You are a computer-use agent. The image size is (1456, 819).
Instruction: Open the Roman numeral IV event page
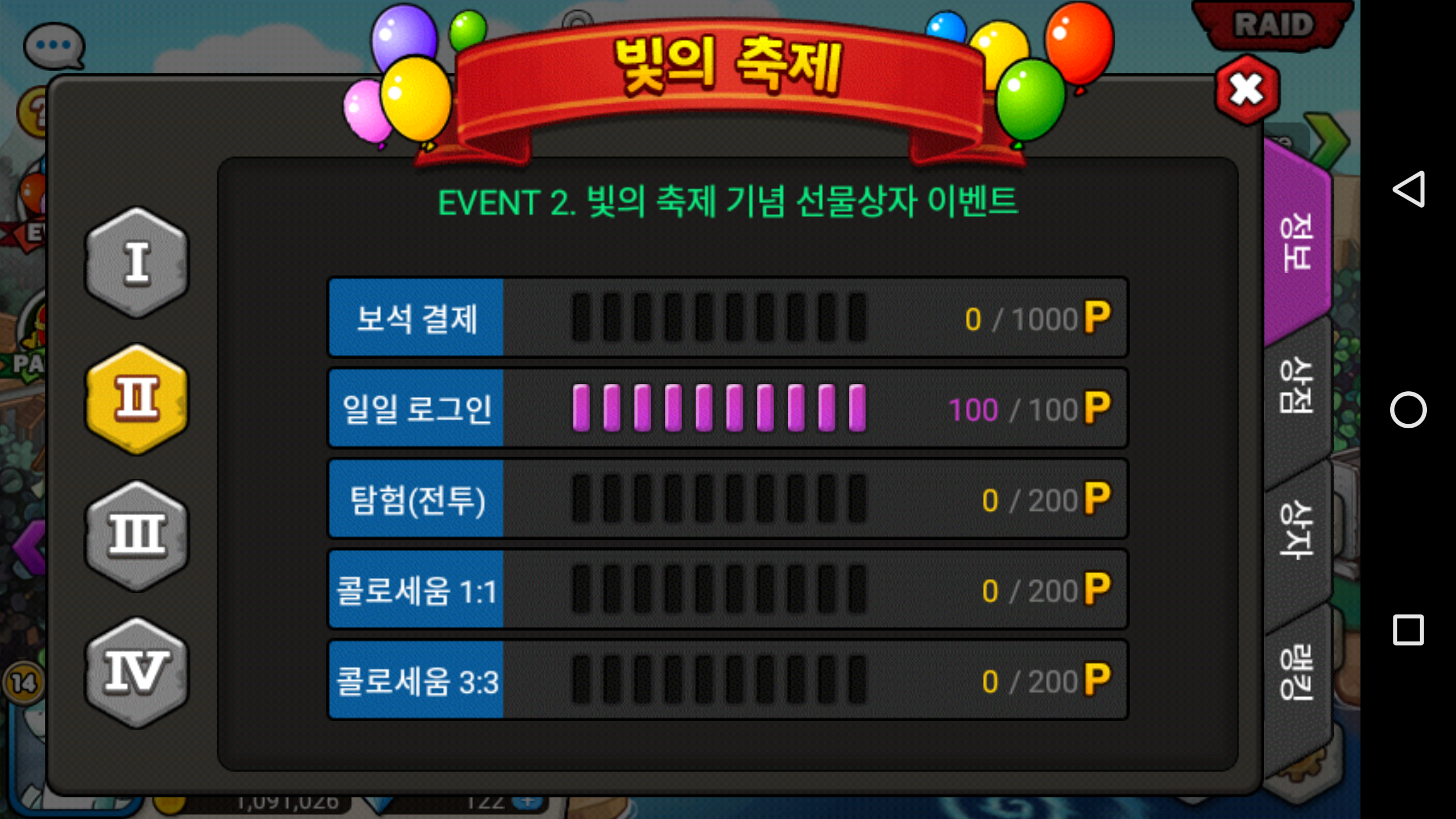point(136,672)
